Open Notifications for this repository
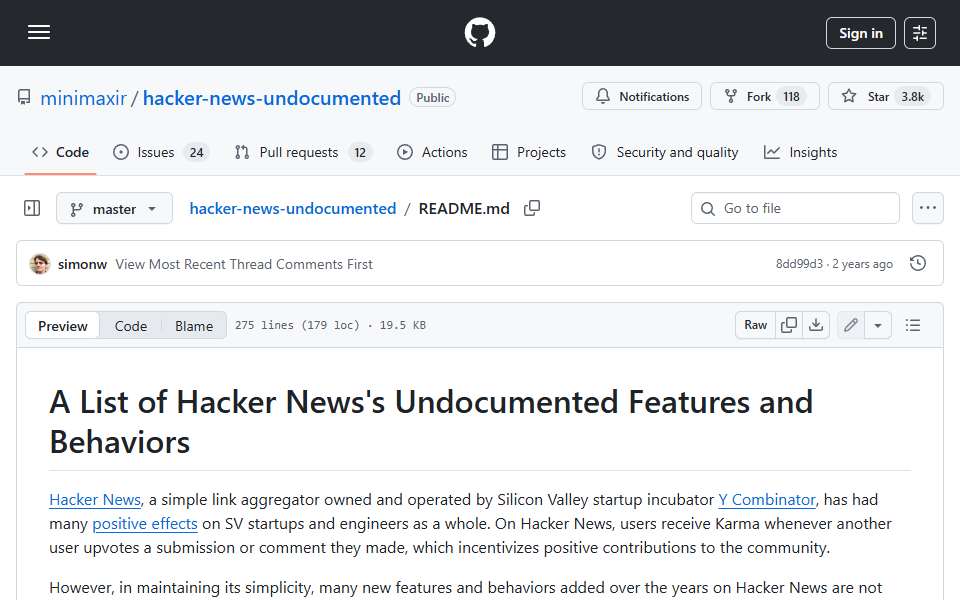960x600 pixels. coord(642,97)
